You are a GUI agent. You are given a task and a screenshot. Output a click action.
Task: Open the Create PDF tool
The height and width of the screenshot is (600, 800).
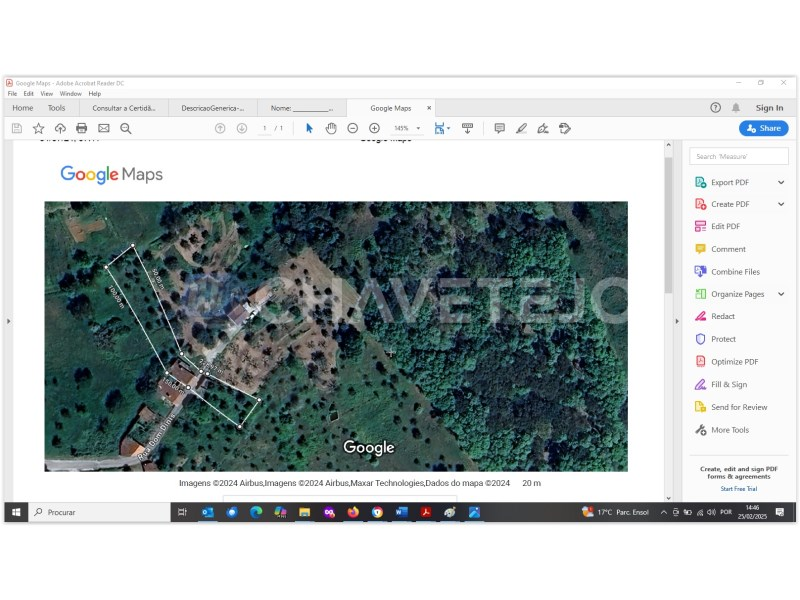(x=730, y=204)
